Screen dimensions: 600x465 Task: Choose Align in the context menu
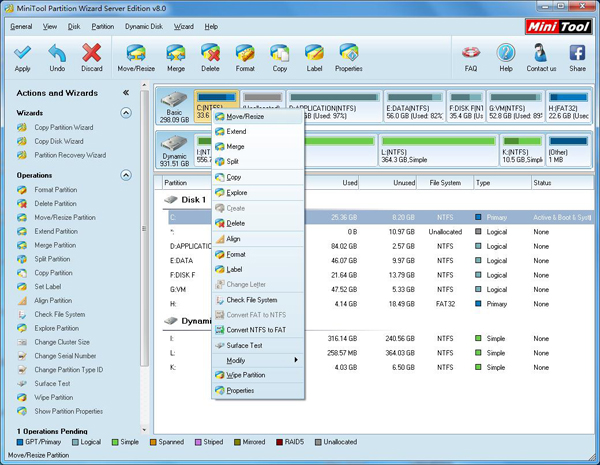pyautogui.click(x=258, y=239)
